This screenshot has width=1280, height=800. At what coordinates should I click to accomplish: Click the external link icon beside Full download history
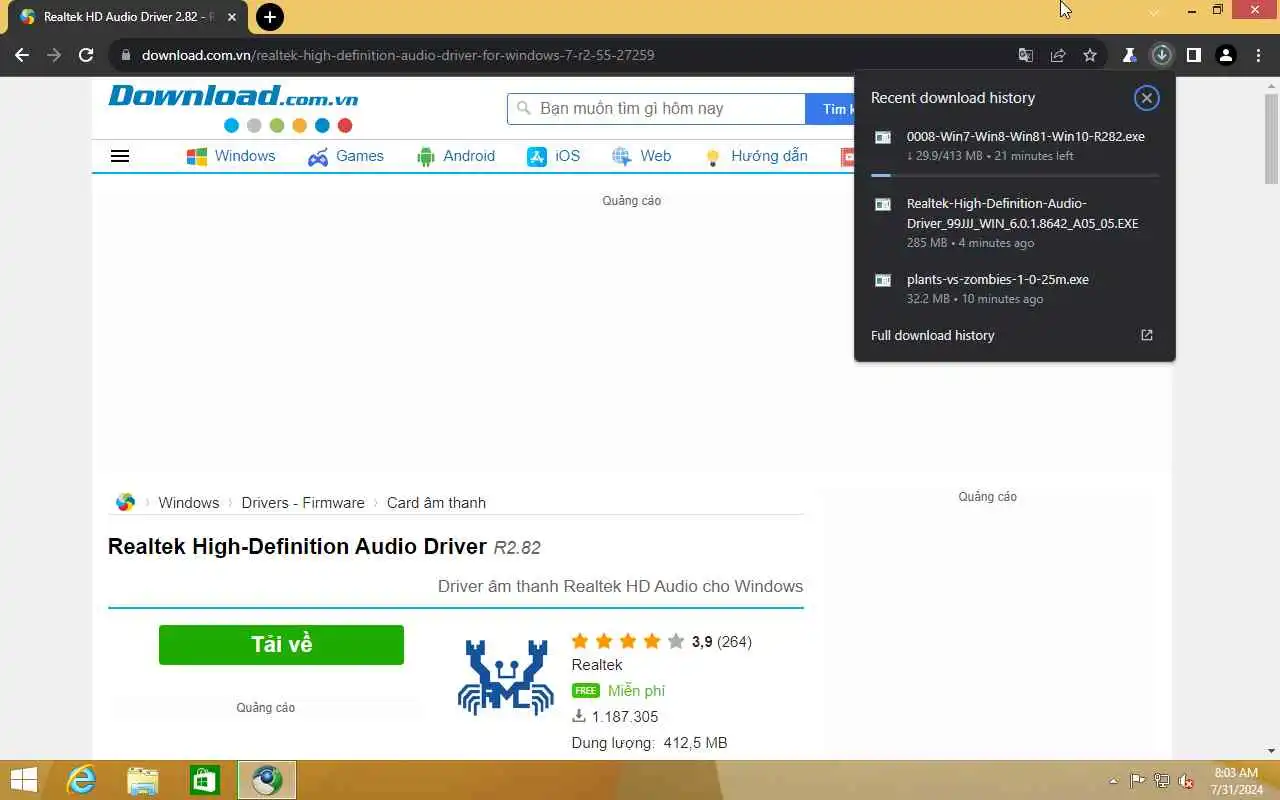pyautogui.click(x=1147, y=335)
